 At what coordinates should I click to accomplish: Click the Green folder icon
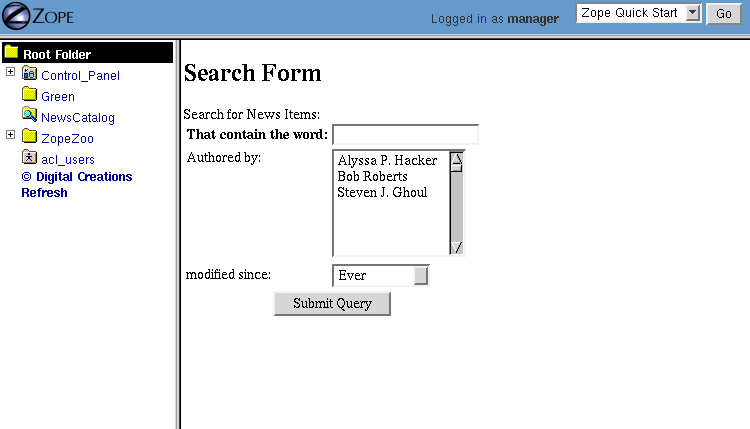29,96
